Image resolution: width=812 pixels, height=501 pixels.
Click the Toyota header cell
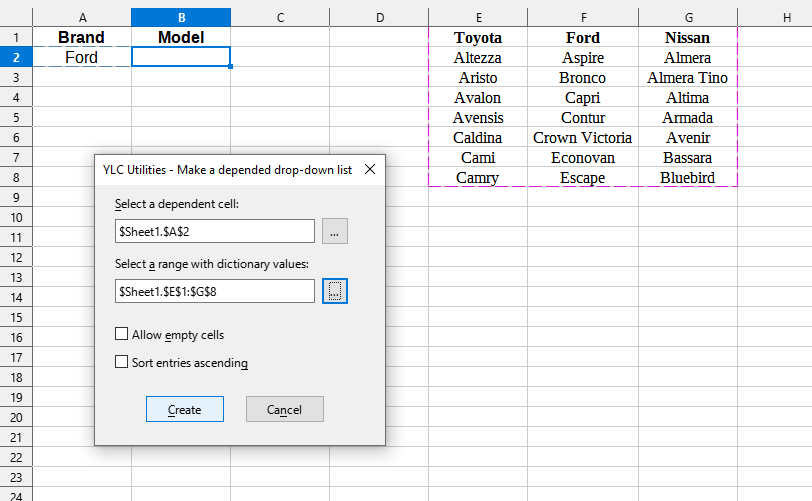pos(478,37)
